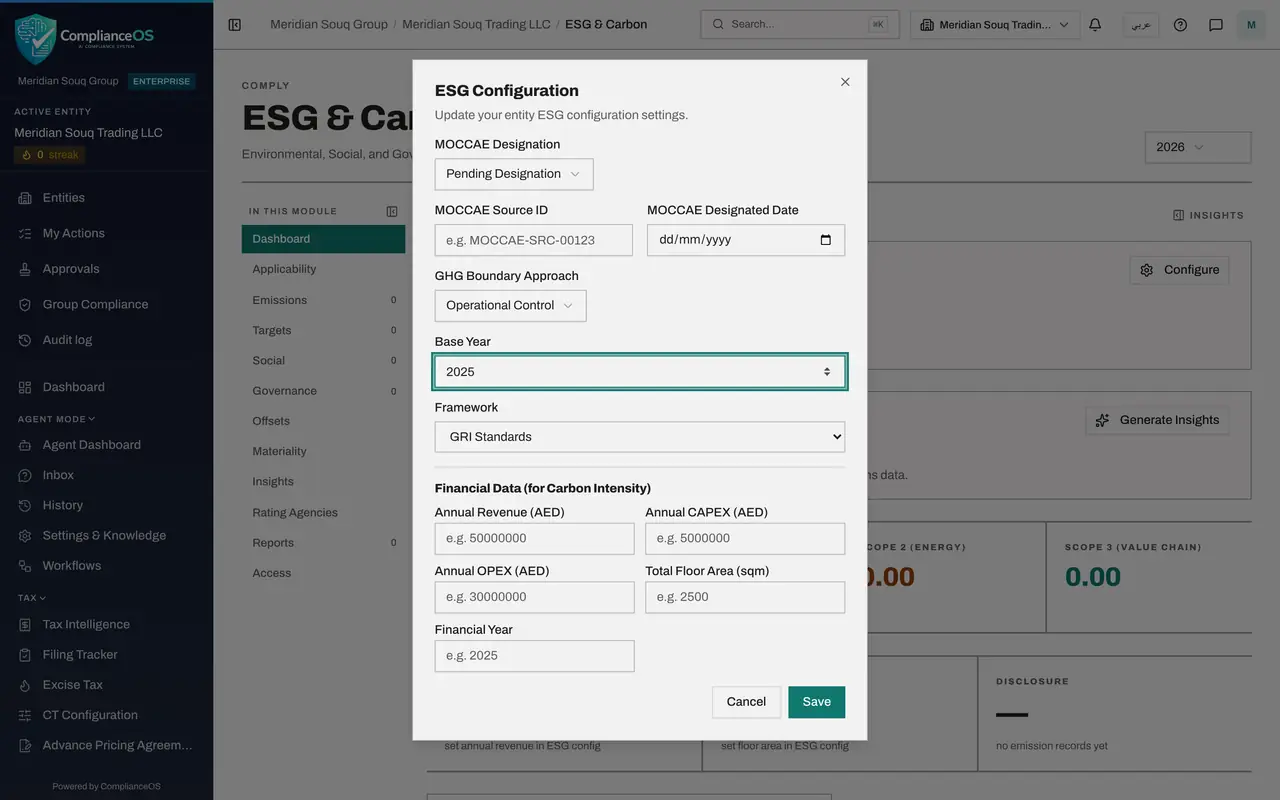Screen dimensions: 1280x800
Task: Click the Financial Year field
Action: point(534,656)
